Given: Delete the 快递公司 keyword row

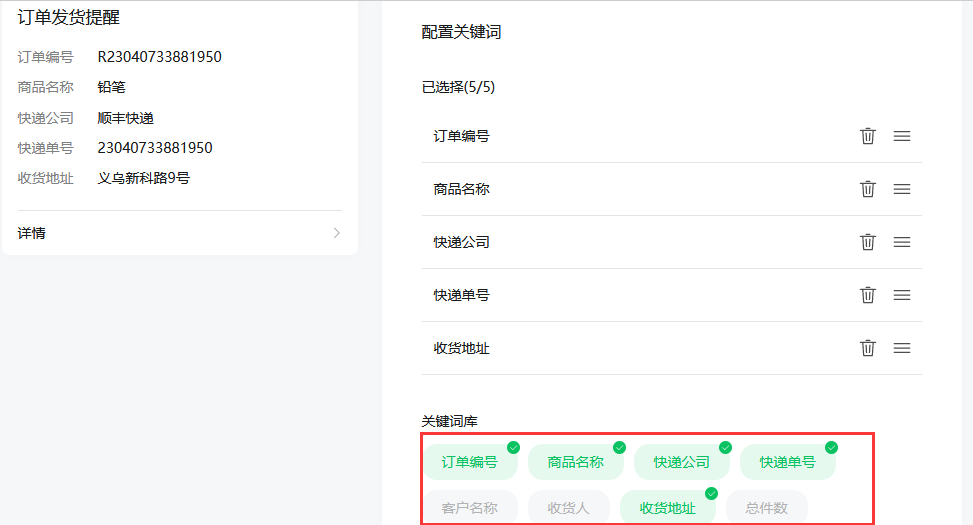Looking at the screenshot, I should coord(868,242).
